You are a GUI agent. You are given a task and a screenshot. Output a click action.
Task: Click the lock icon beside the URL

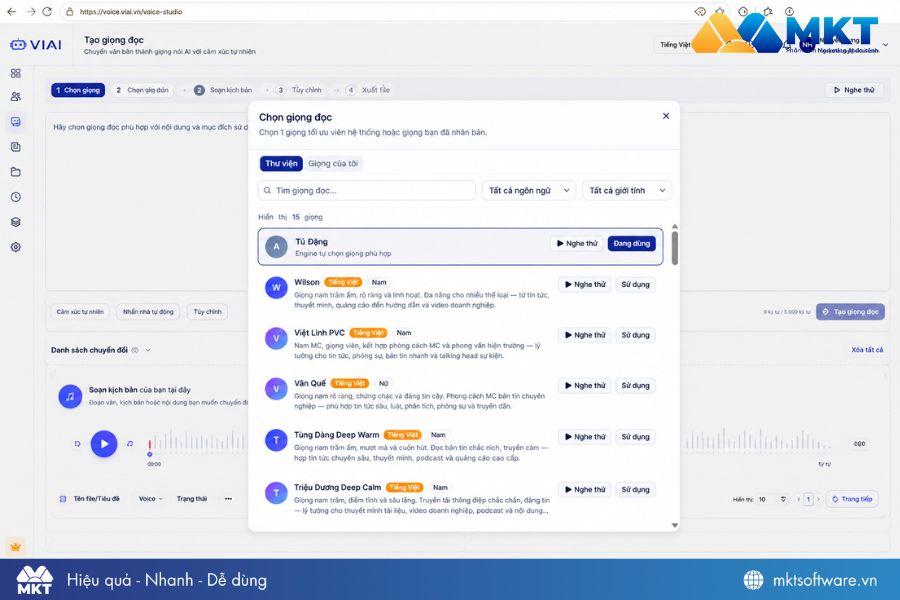click(x=69, y=11)
